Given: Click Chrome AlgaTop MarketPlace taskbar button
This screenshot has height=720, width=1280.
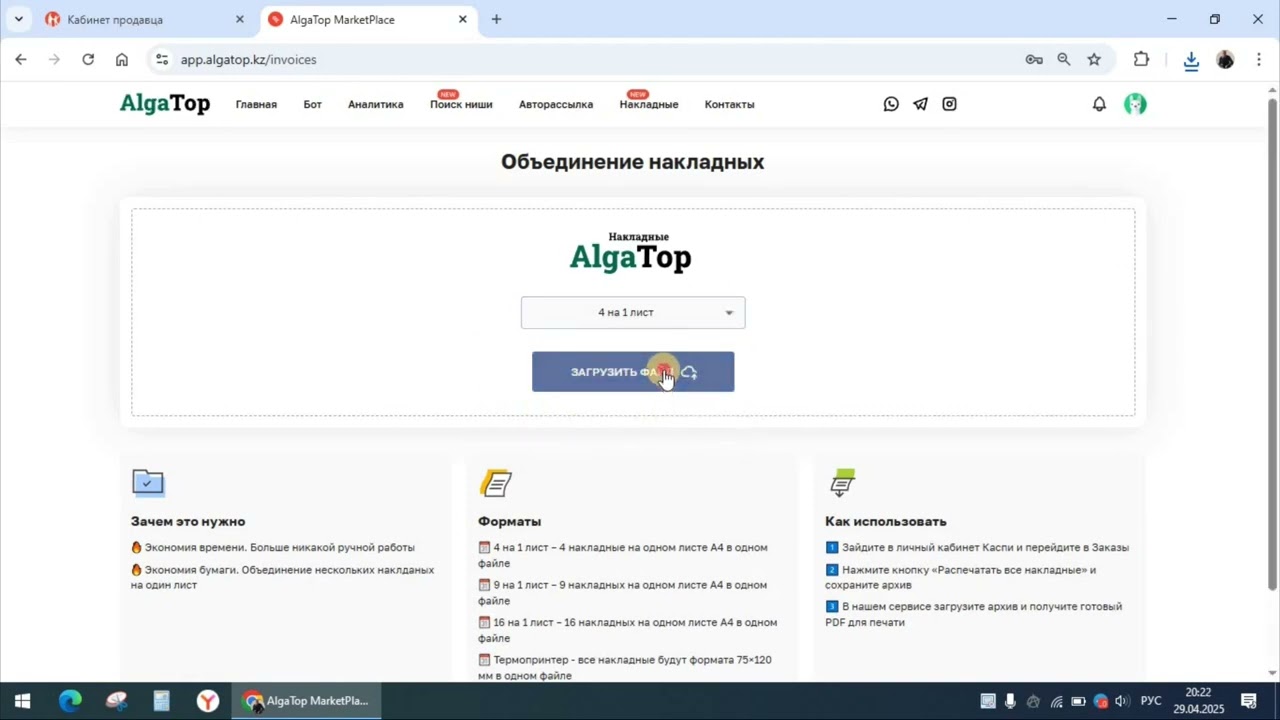Looking at the screenshot, I should 307,701.
